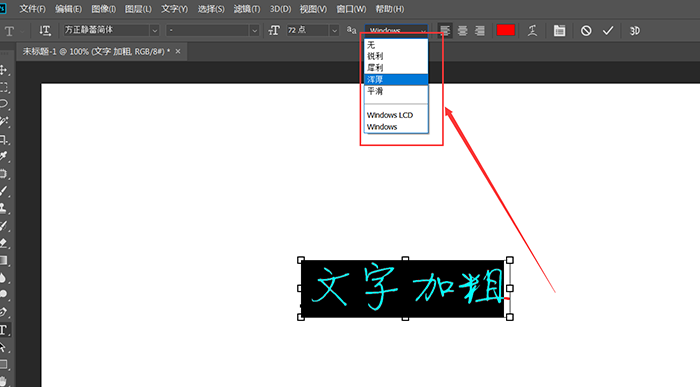
Task: Select the Brush tool
Action: click(x=4, y=191)
